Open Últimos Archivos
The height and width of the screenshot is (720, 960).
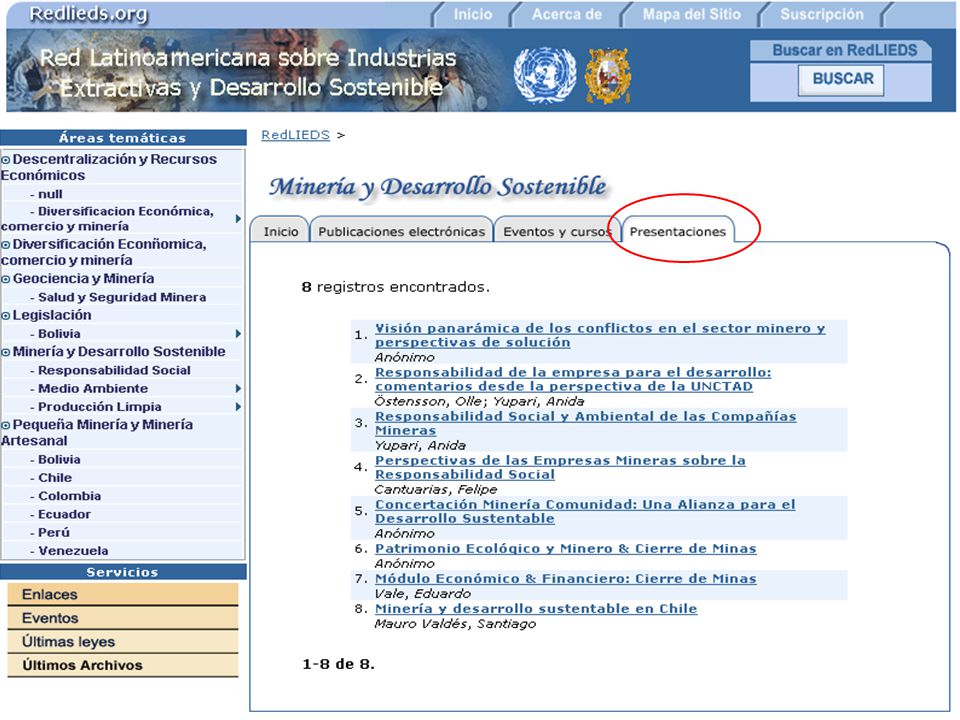pyautogui.click(x=122, y=666)
